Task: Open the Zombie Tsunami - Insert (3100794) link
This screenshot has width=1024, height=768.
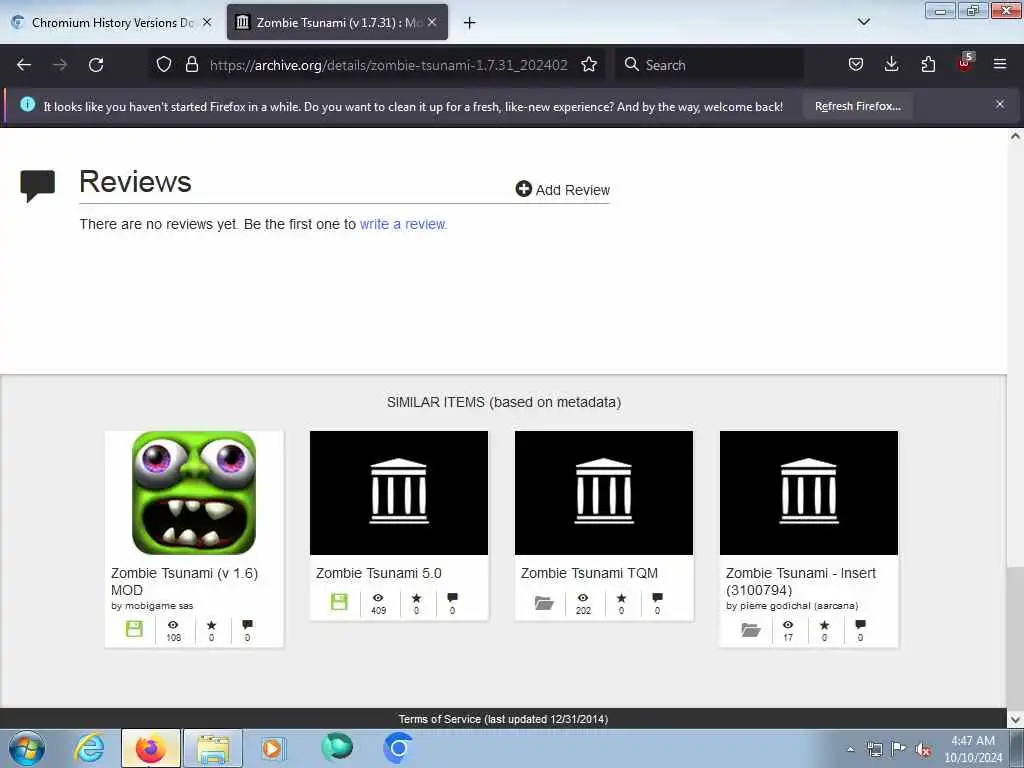Action: tap(801, 581)
